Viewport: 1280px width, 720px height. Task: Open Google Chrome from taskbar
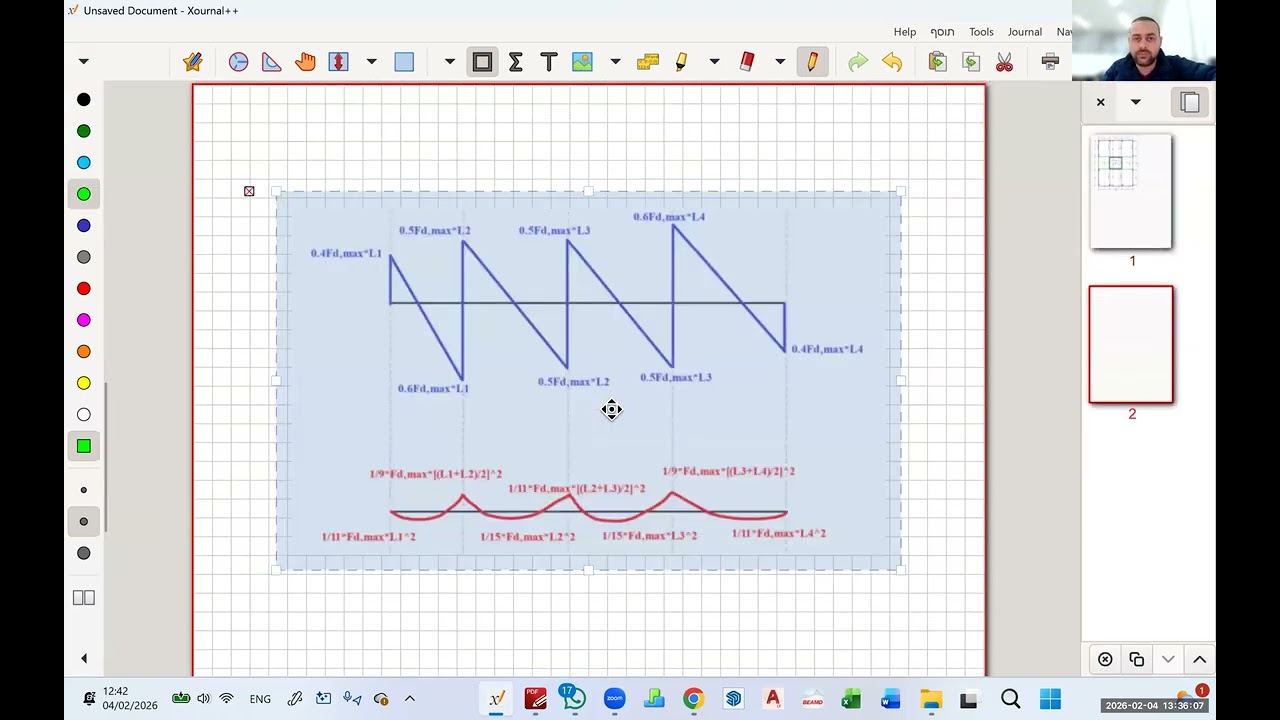tap(693, 699)
